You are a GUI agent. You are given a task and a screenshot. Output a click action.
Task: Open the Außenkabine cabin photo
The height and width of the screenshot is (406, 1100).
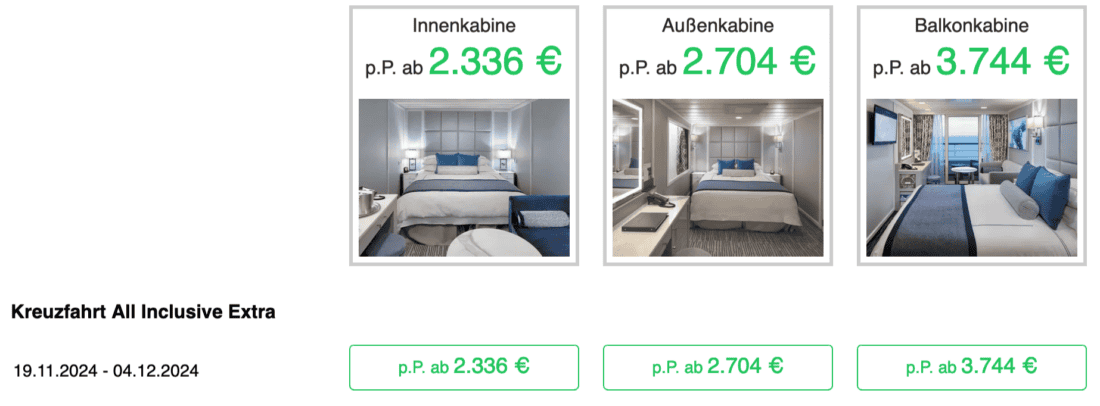point(717,177)
